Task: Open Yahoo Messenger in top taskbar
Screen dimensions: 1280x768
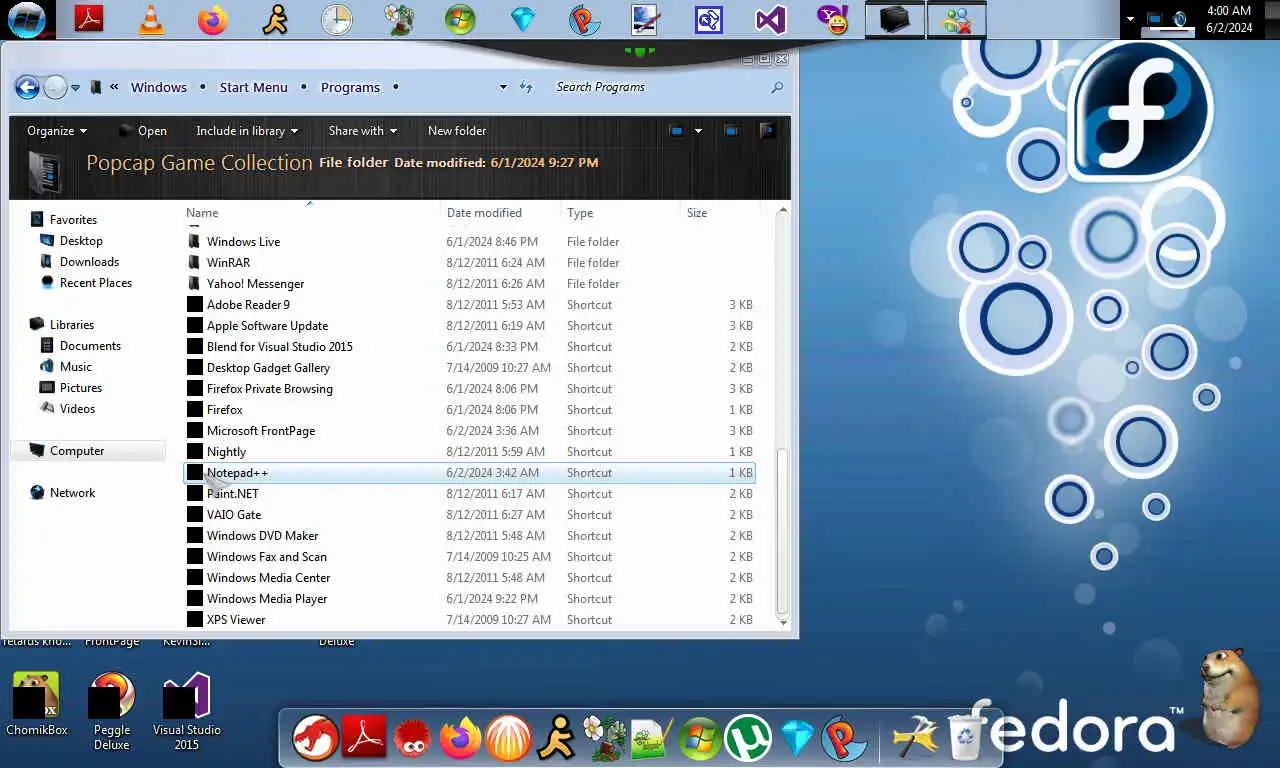Action: tap(833, 19)
